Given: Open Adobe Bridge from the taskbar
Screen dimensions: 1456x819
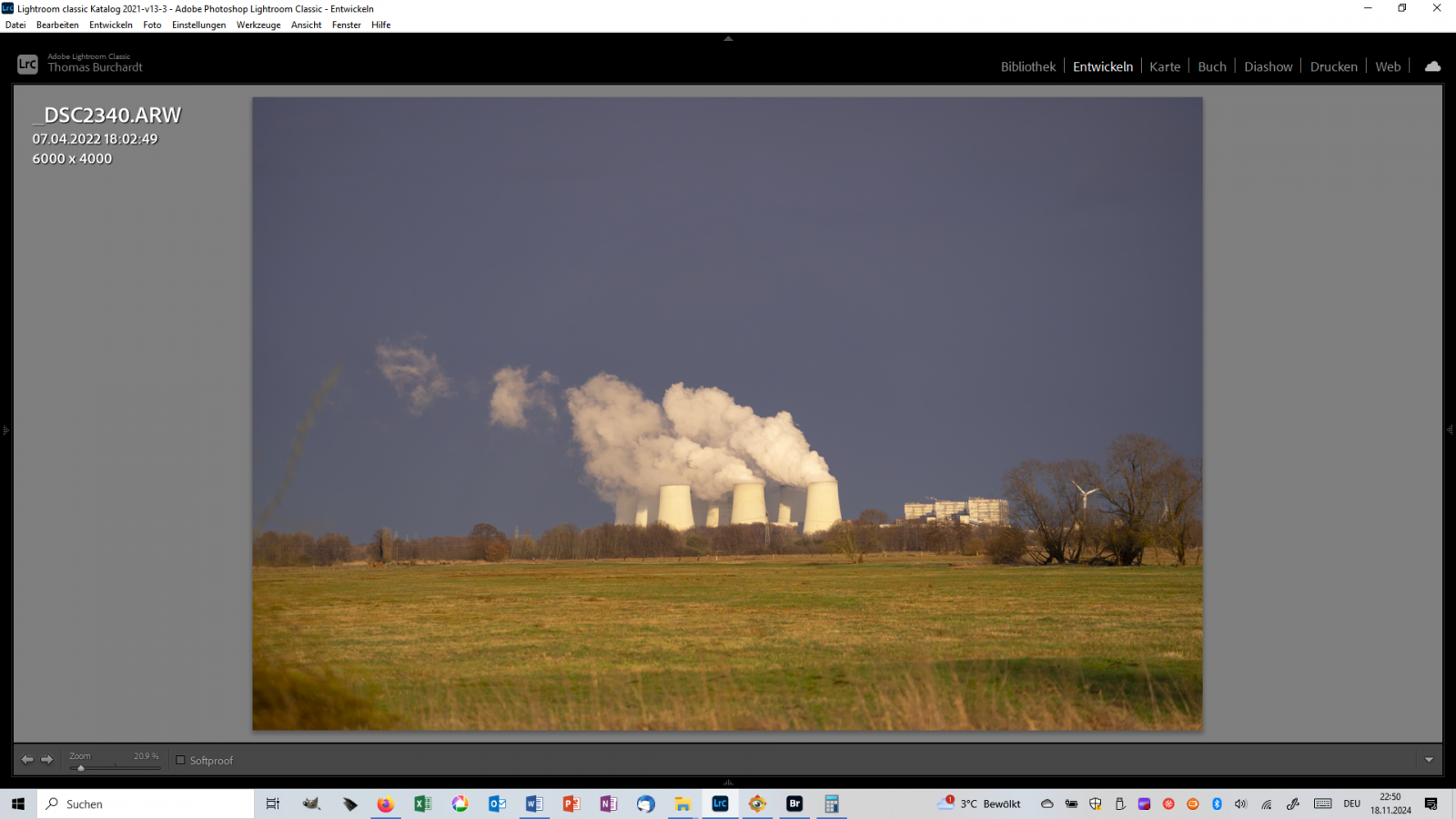Looking at the screenshot, I should 794,804.
